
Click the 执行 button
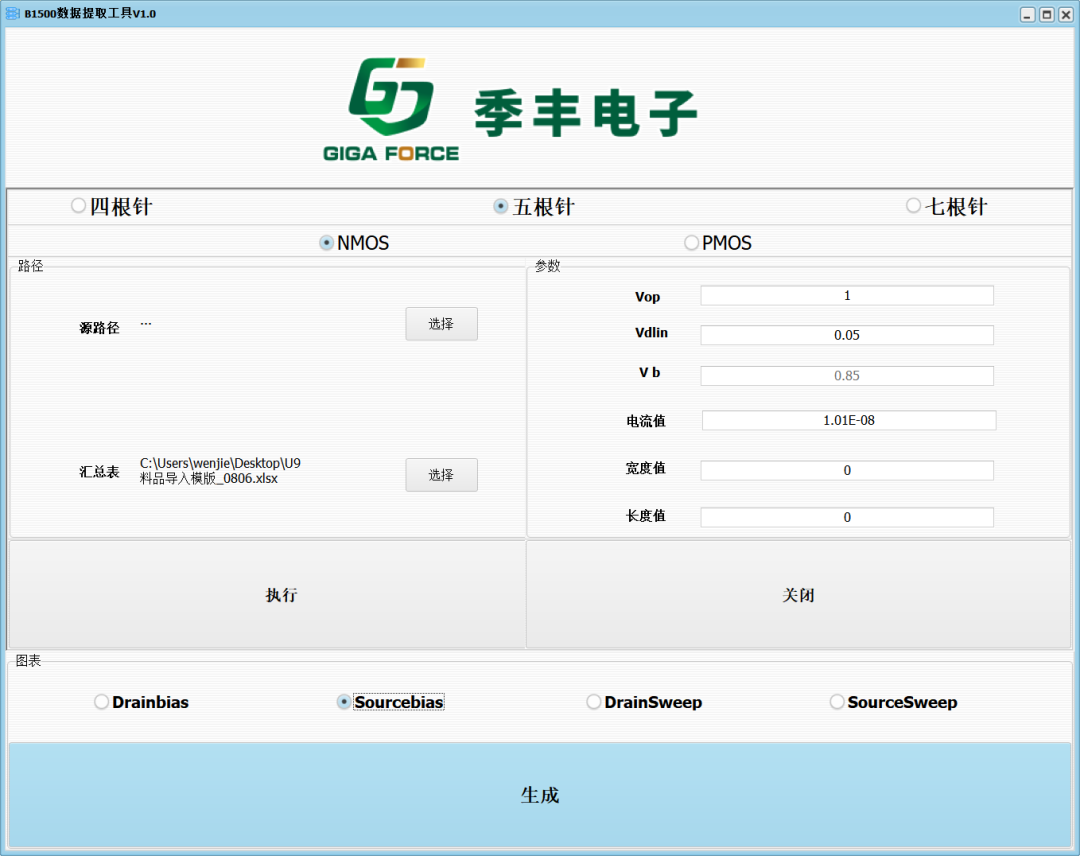tap(267, 594)
